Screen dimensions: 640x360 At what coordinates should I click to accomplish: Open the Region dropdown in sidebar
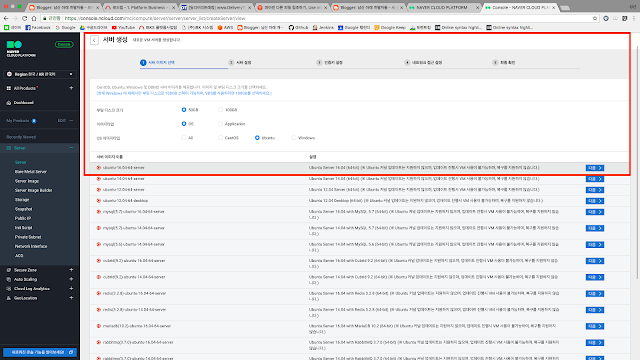click(40, 74)
